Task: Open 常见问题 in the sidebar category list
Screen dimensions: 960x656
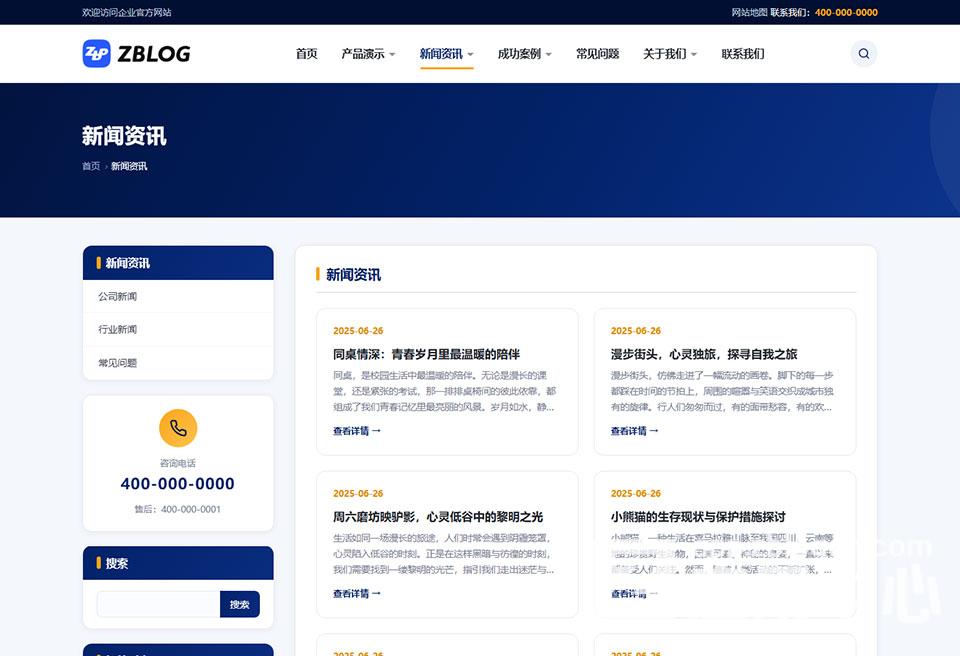Action: tap(118, 363)
